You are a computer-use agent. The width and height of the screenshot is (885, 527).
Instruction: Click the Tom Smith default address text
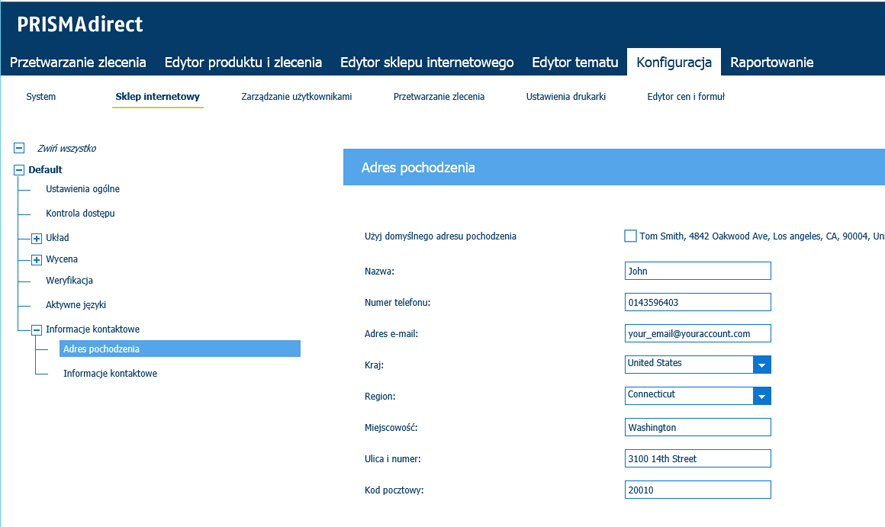762,236
